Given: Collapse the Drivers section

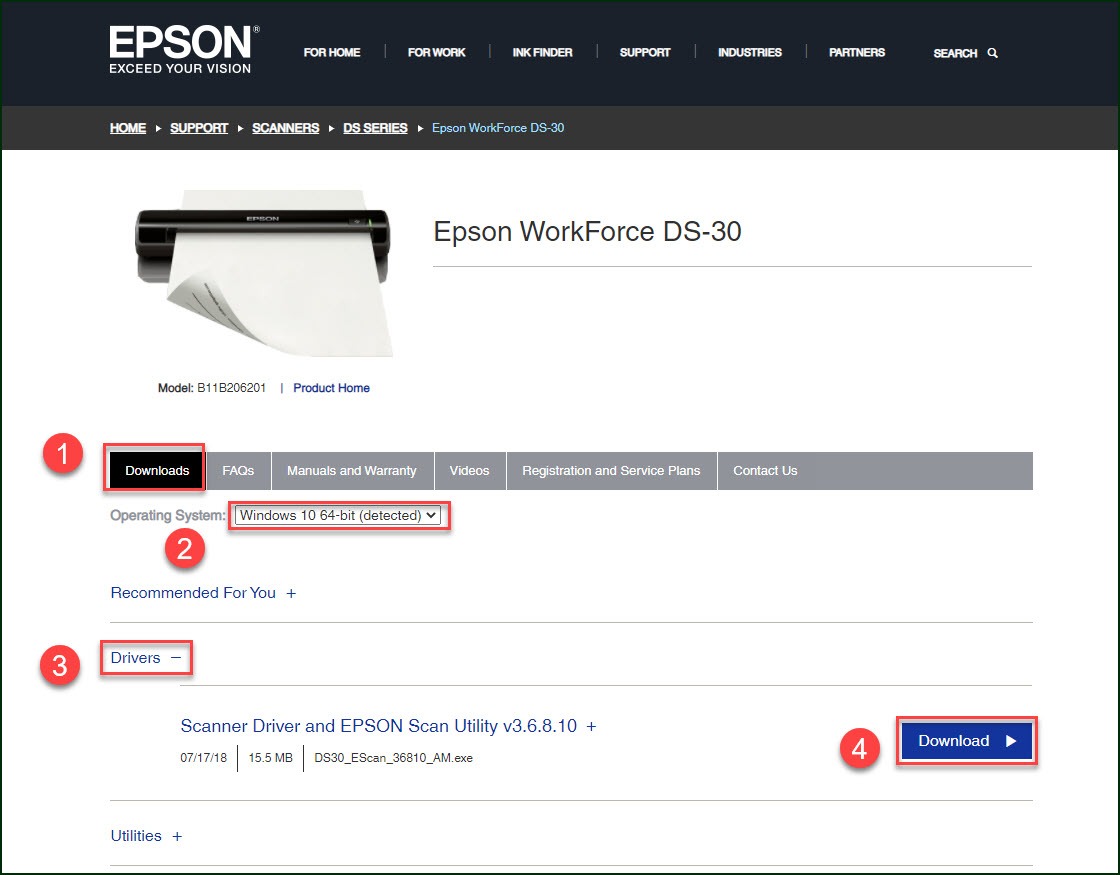Looking at the screenshot, I should tap(146, 658).
